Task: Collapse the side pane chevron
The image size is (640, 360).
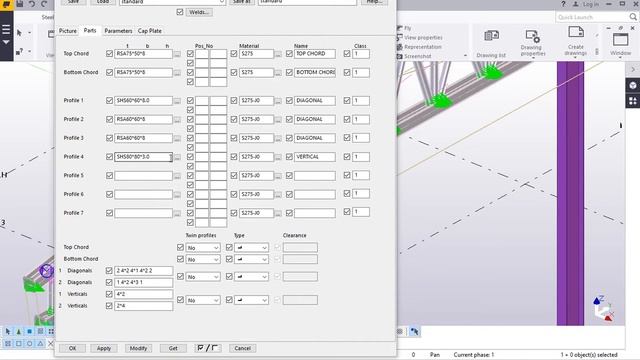Action: [633, 69]
